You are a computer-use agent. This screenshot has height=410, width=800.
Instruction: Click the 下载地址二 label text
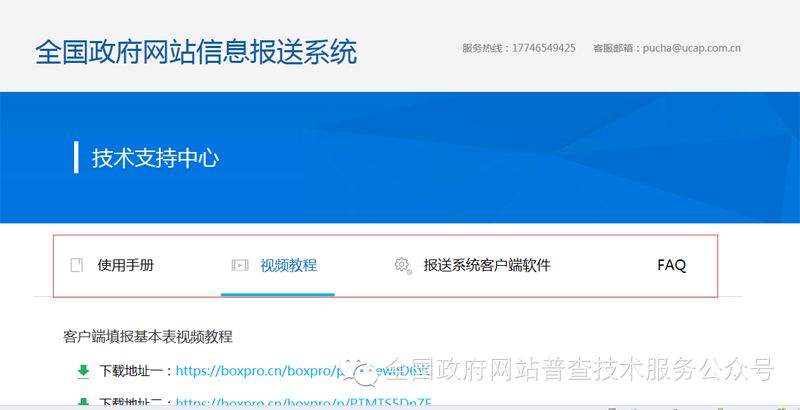(136, 403)
